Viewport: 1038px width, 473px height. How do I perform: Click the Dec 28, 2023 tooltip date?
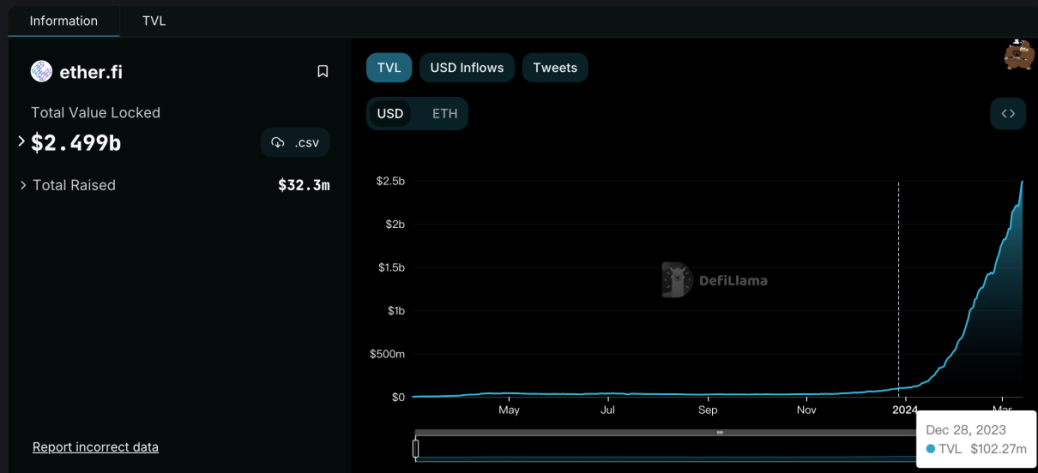click(966, 430)
